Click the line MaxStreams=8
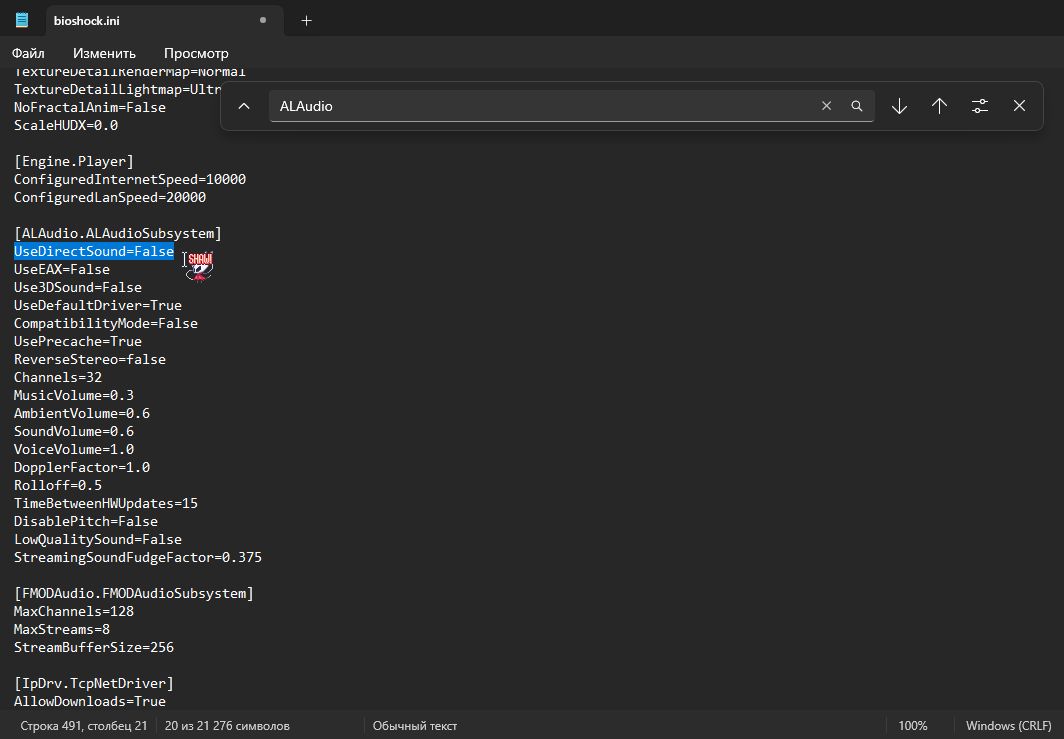Image resolution: width=1064 pixels, height=739 pixels. pos(62,629)
